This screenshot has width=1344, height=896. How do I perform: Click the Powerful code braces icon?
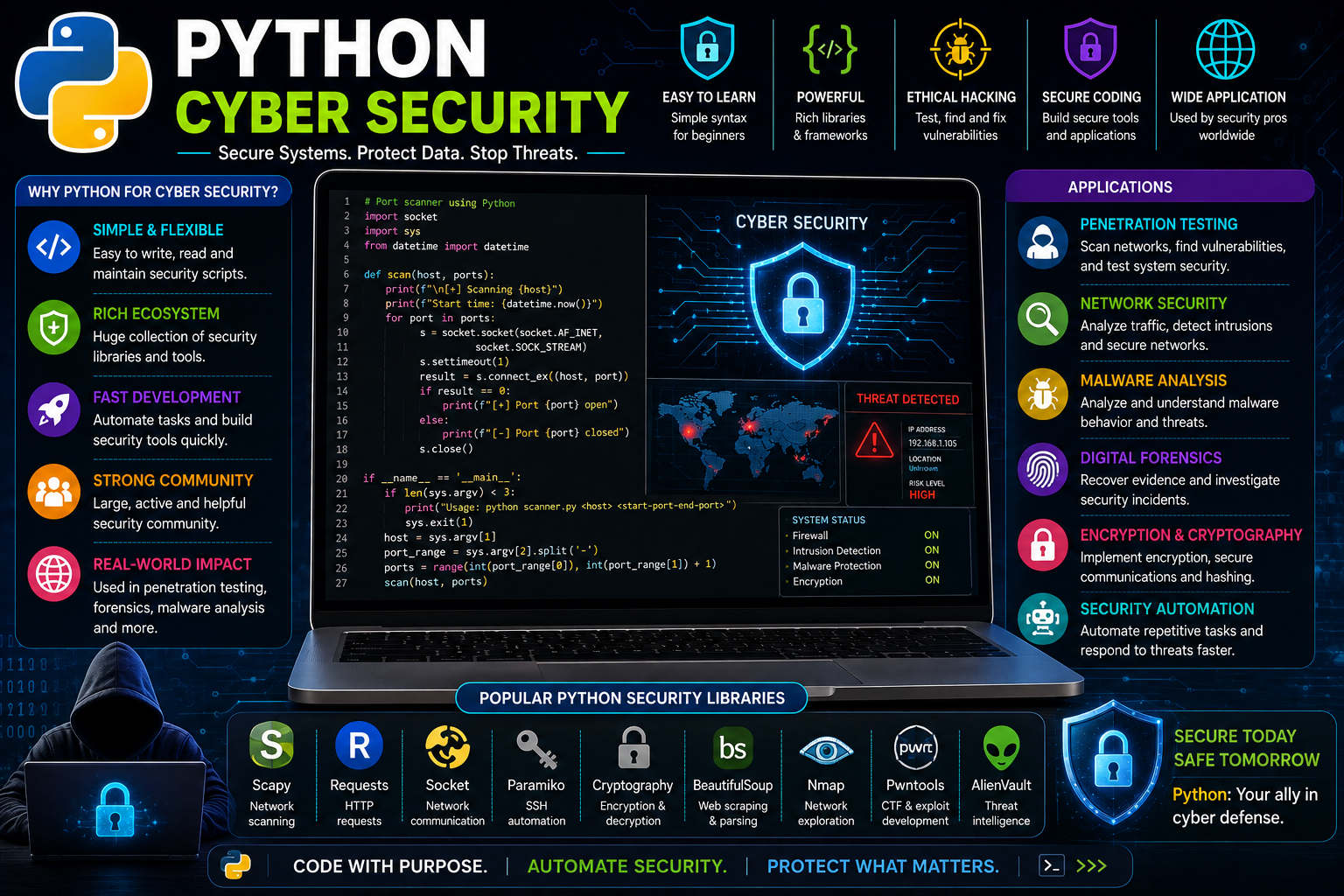point(829,48)
